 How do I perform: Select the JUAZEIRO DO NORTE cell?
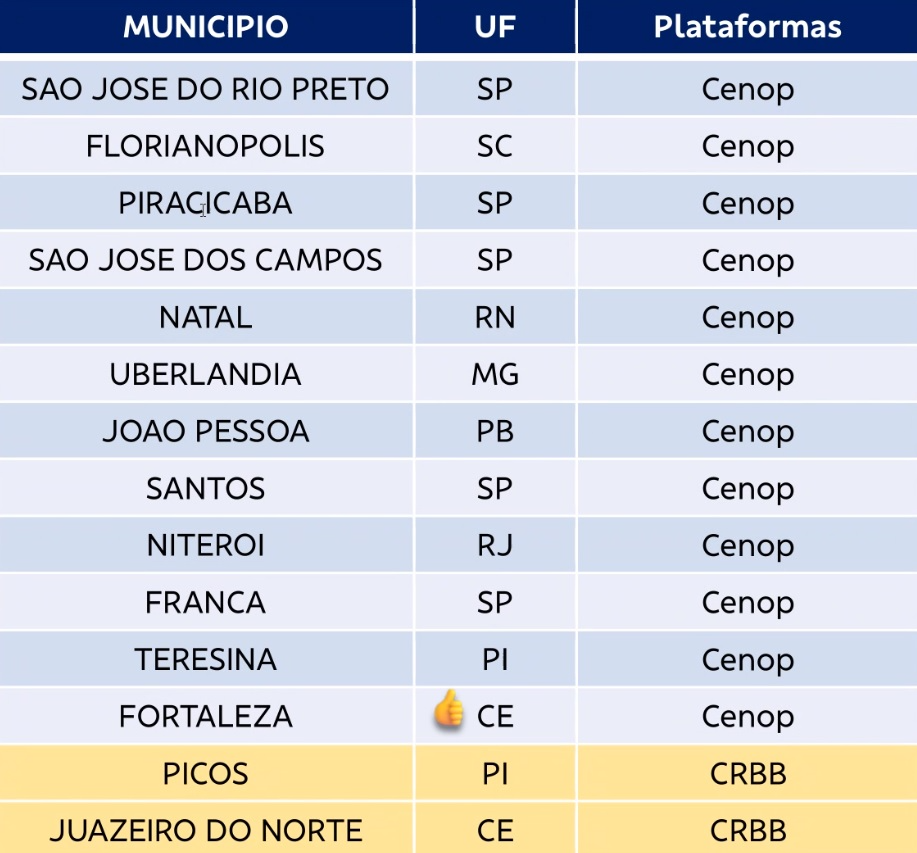pos(206,830)
